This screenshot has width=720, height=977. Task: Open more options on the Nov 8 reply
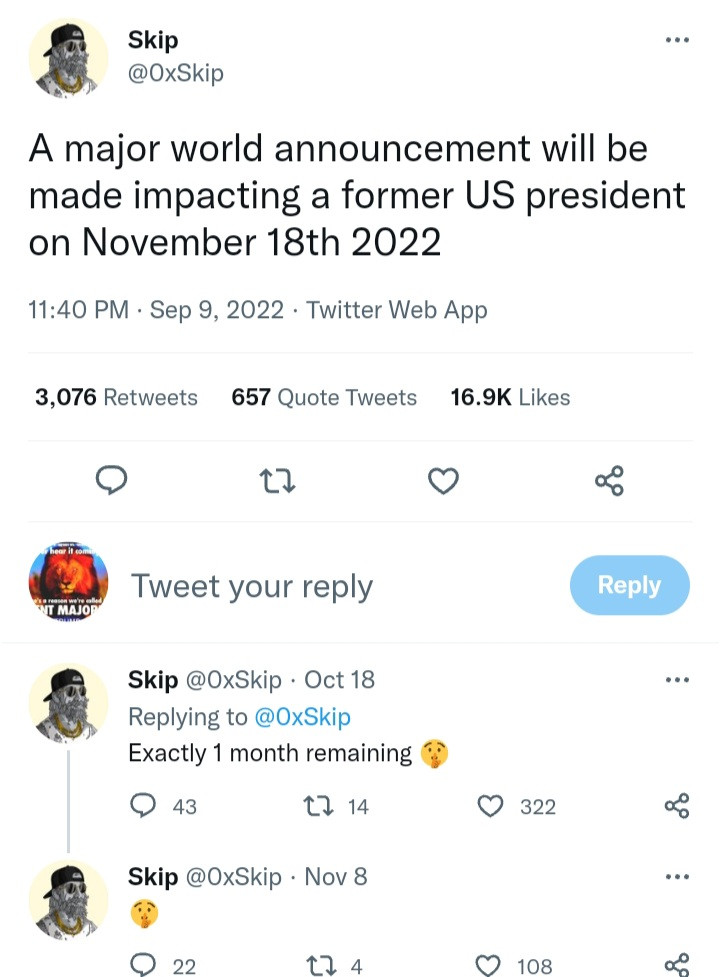[677, 877]
